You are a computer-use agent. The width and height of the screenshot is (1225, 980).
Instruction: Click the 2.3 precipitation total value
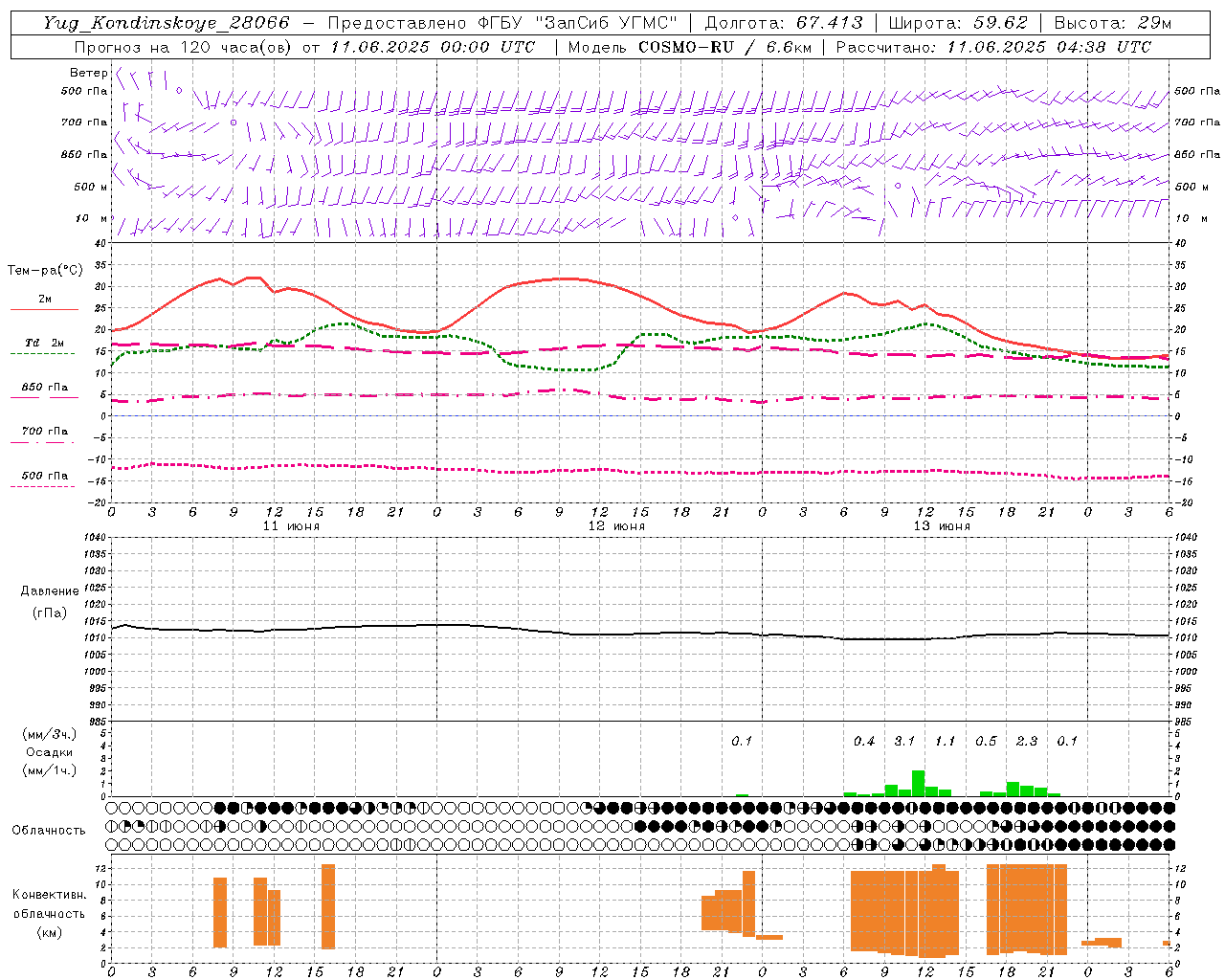click(1027, 742)
